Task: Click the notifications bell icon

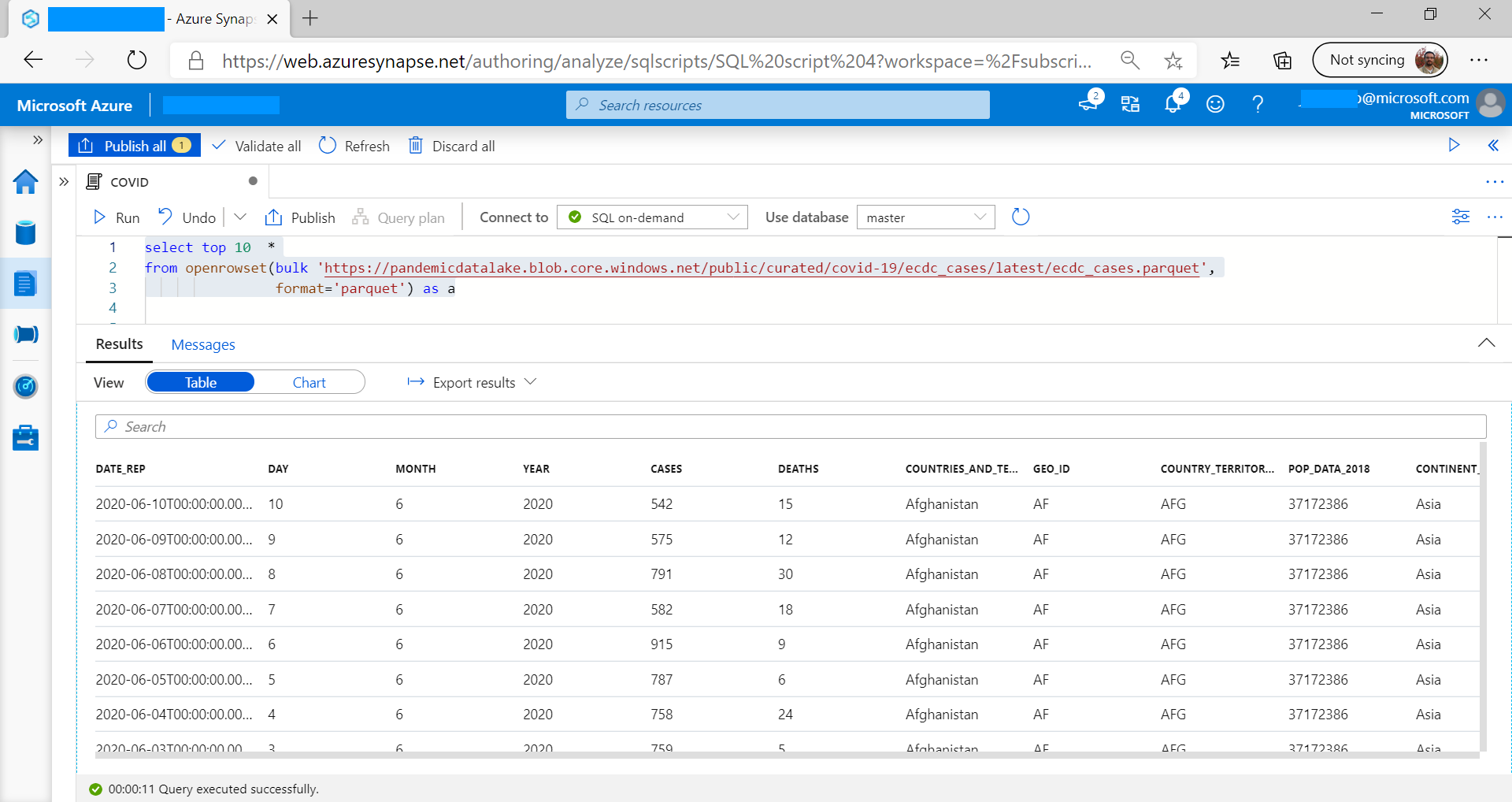Action: point(1173,104)
